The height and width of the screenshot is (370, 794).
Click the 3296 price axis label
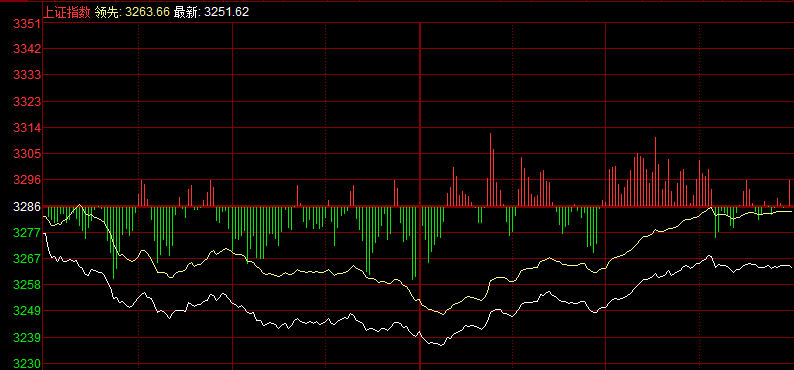pos(28,180)
